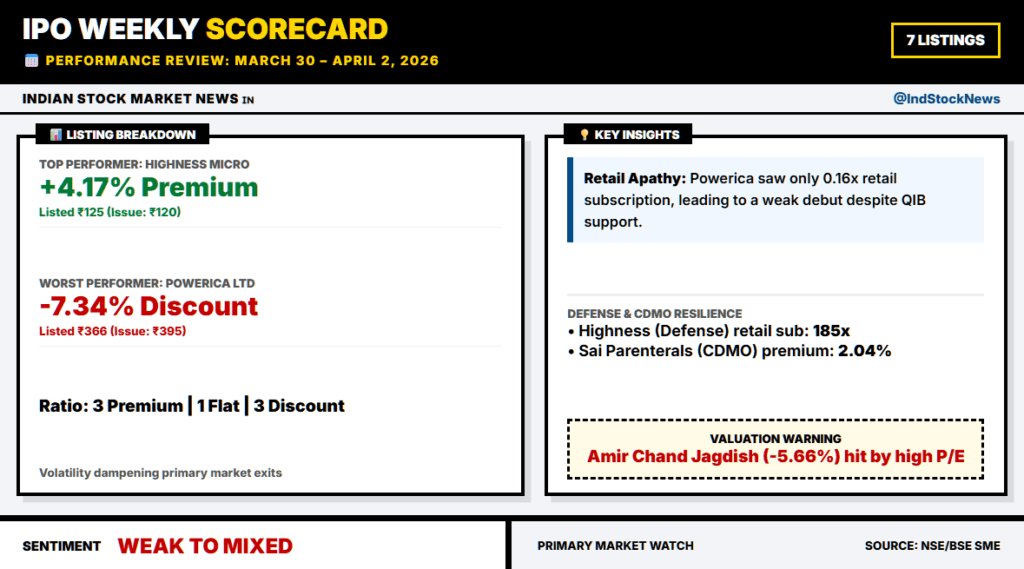Select the Key Insights header tab
Image resolution: width=1024 pixels, height=569 pixels.
(628, 134)
